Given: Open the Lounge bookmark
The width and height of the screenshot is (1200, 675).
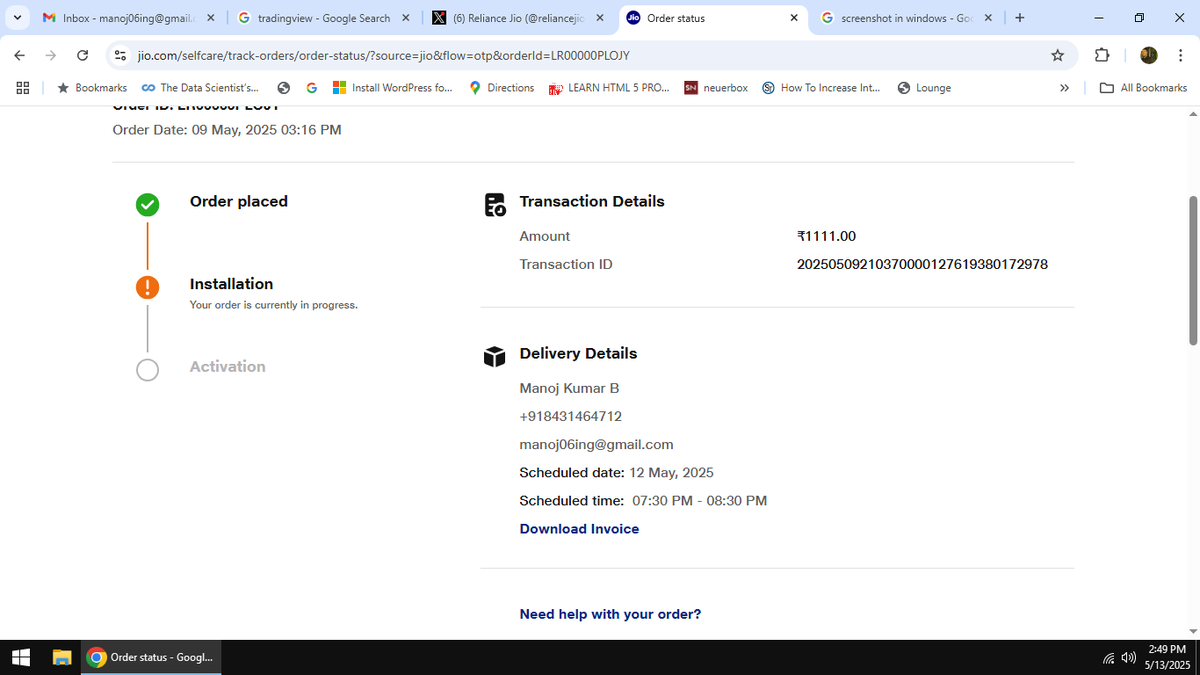Looking at the screenshot, I should (924, 88).
